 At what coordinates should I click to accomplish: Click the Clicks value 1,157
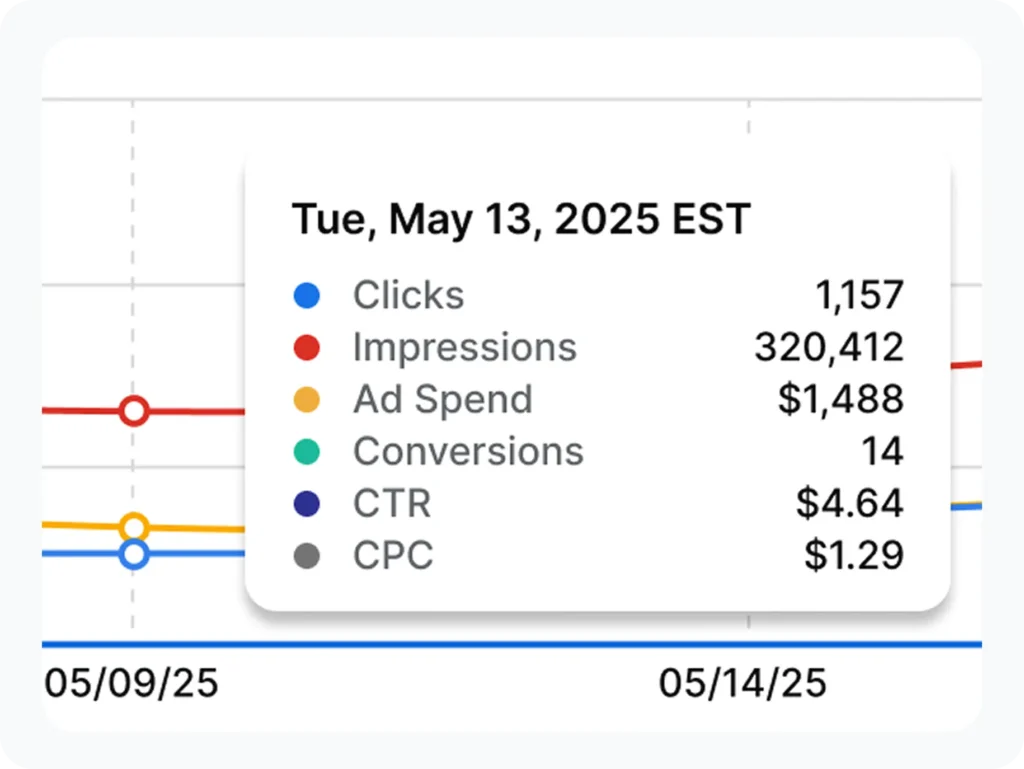[x=858, y=296]
